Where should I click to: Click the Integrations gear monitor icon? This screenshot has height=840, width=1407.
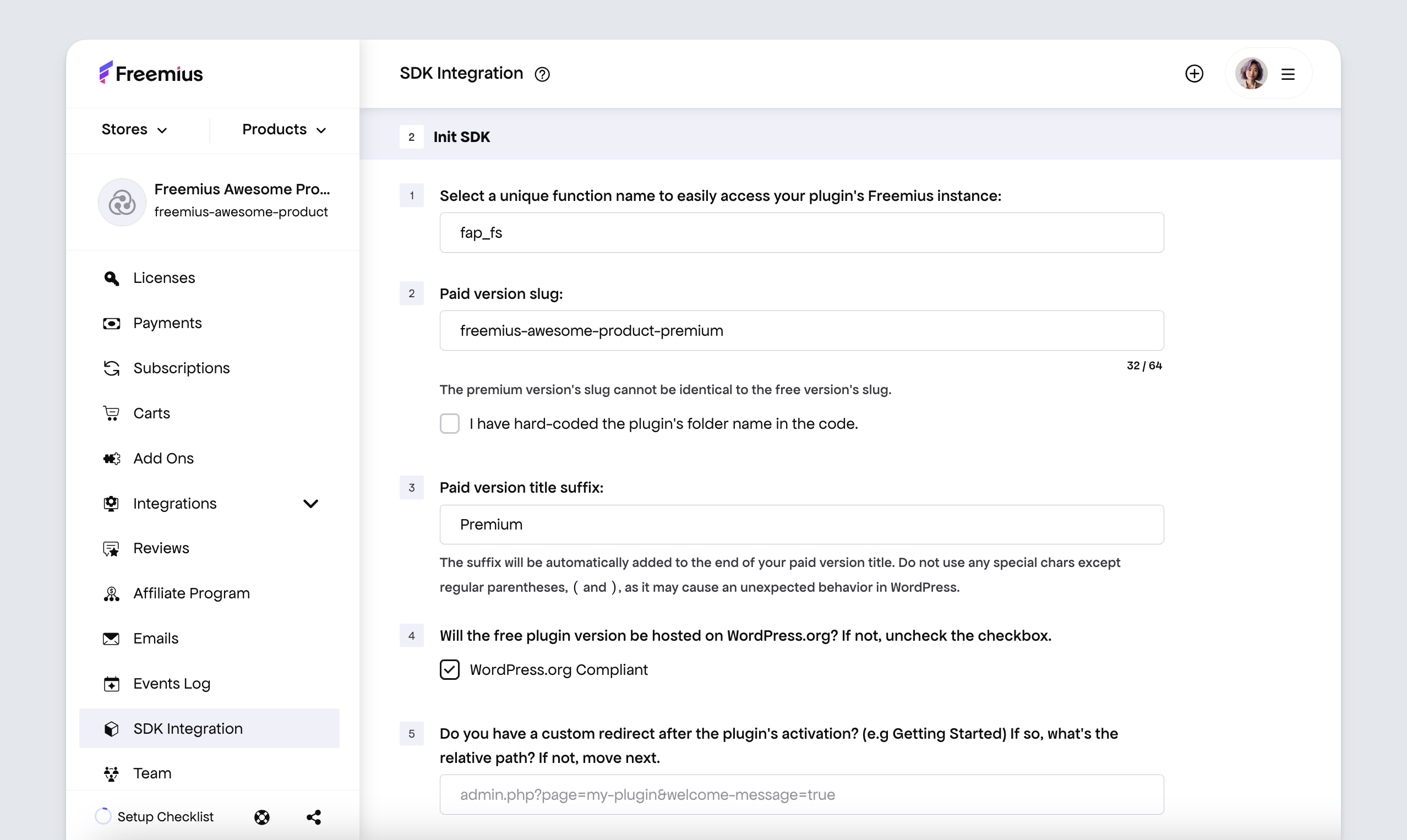[112, 504]
